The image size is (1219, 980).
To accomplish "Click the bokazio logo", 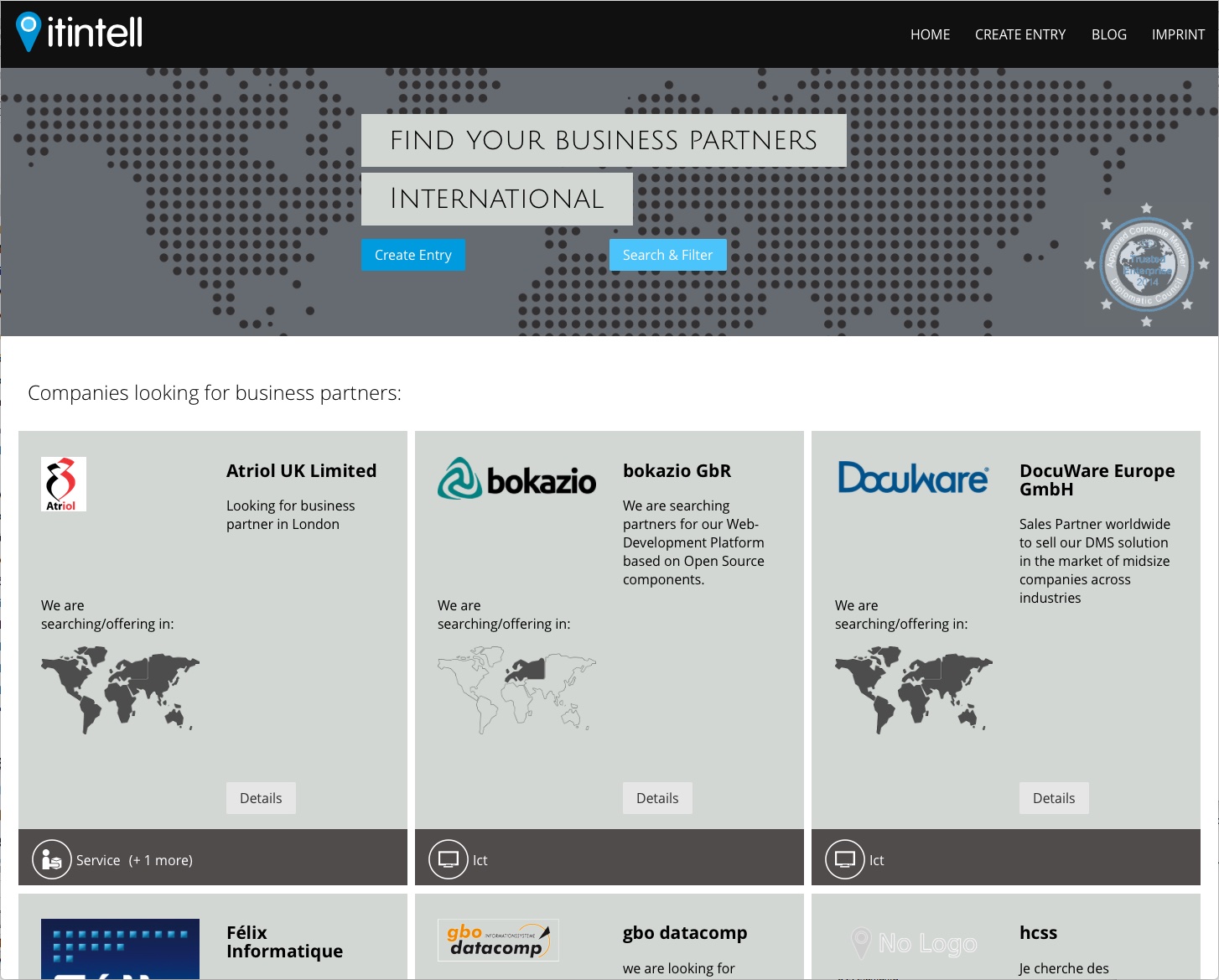I will (x=516, y=479).
